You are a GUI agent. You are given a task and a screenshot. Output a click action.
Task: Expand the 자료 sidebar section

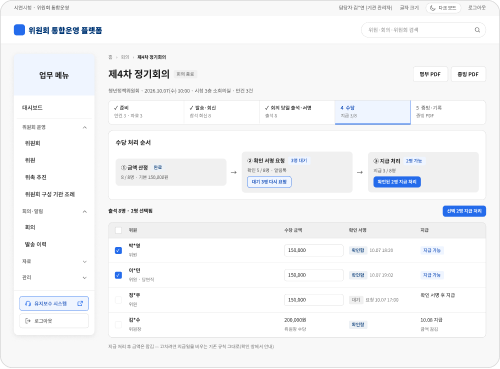[85, 262]
